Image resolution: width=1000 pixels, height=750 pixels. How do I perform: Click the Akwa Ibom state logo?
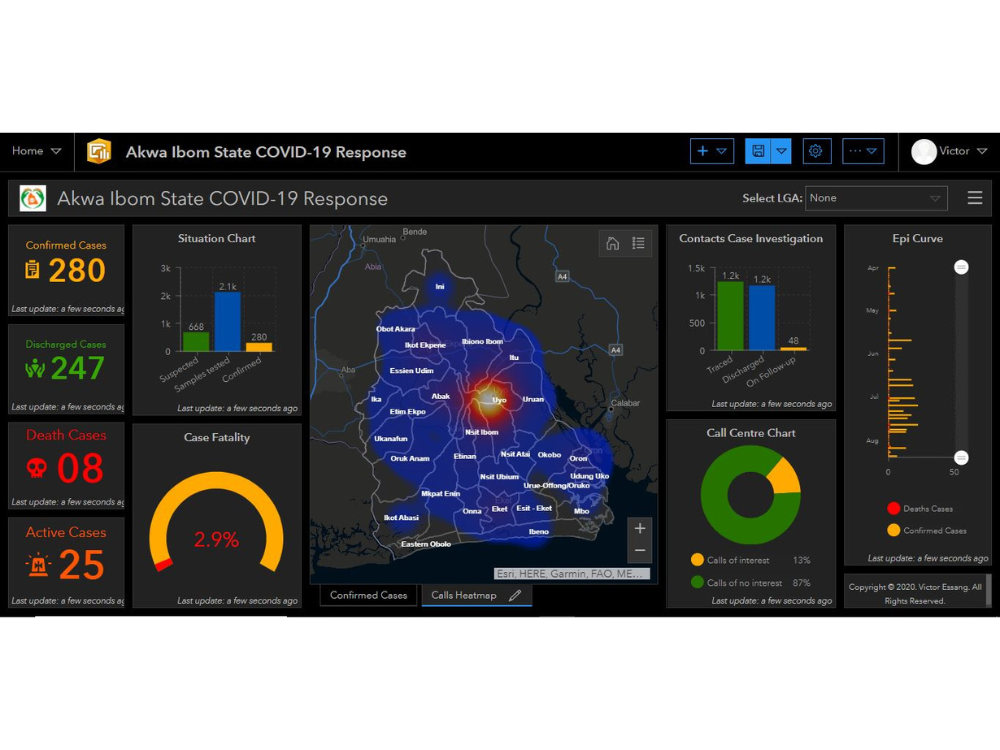point(33,198)
